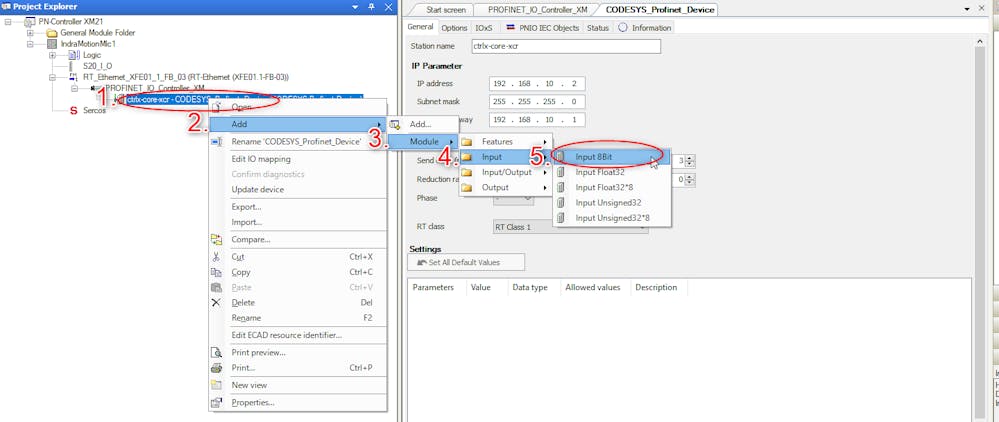Choose Print preview... in context menu
Screen dimensions: 999x422
[298, 353]
